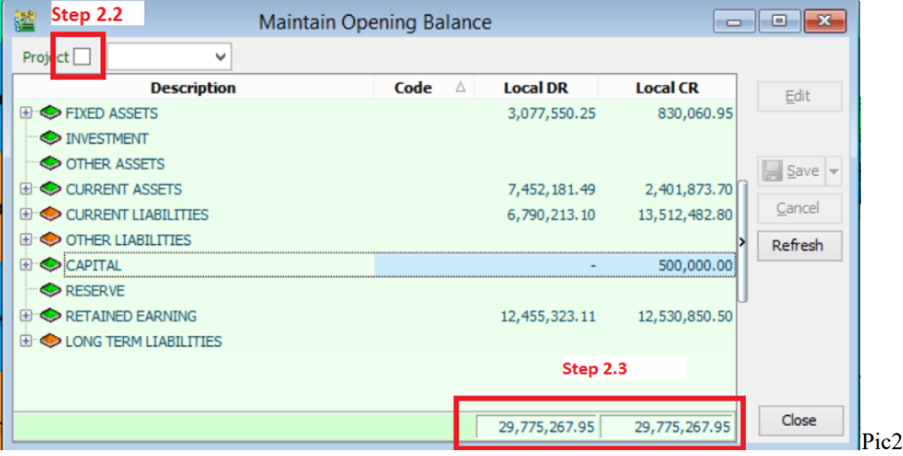Open the Project dropdown list
This screenshot has width=903, height=456.
coord(220,57)
